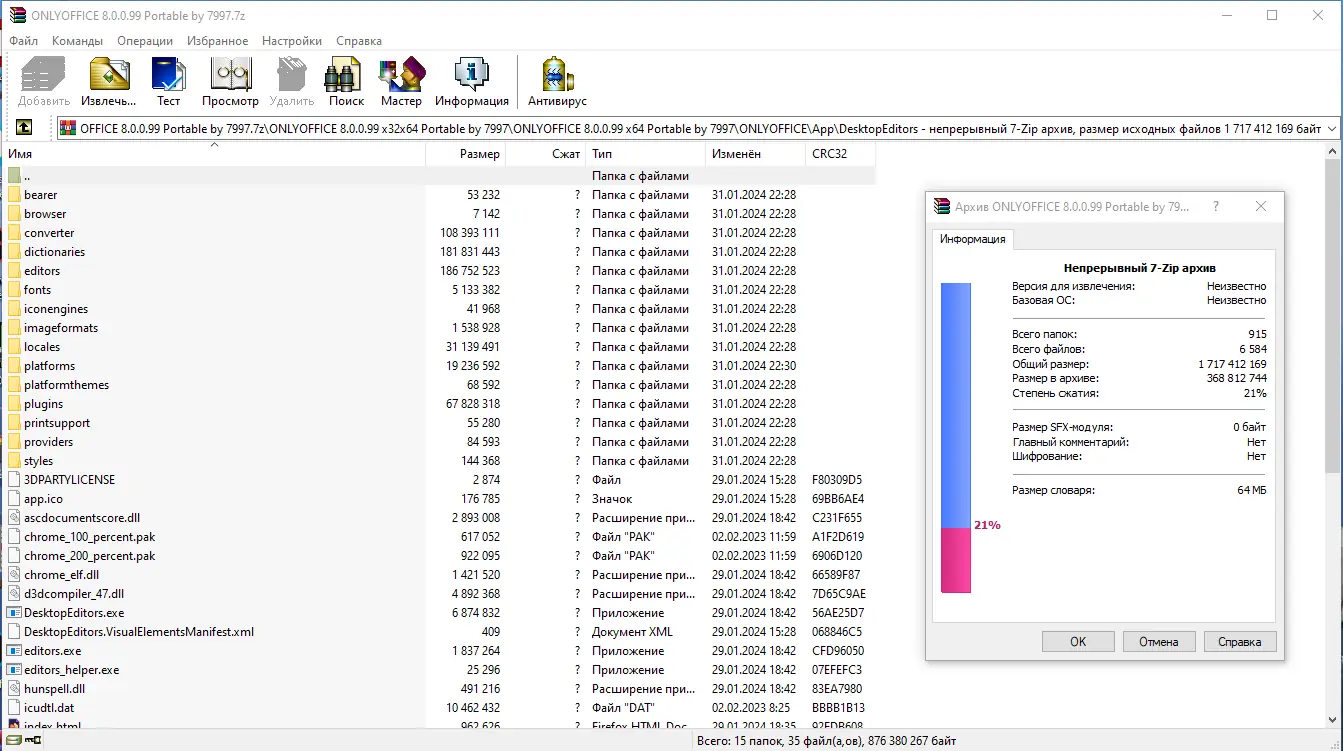This screenshot has width=1343, height=751.
Task: Select the Информация tab in the dialog
Action: coord(973,240)
